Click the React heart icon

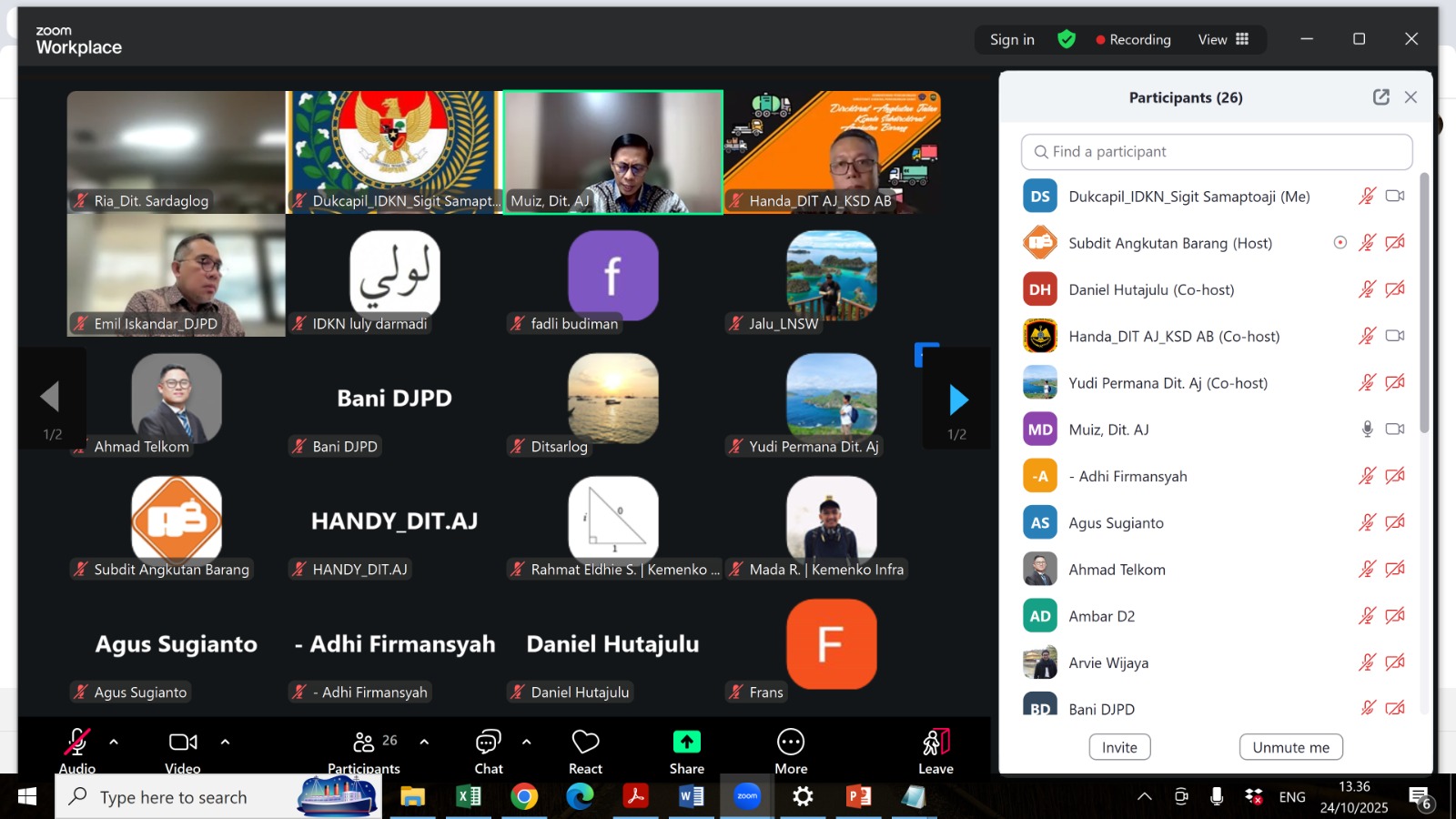point(585,743)
